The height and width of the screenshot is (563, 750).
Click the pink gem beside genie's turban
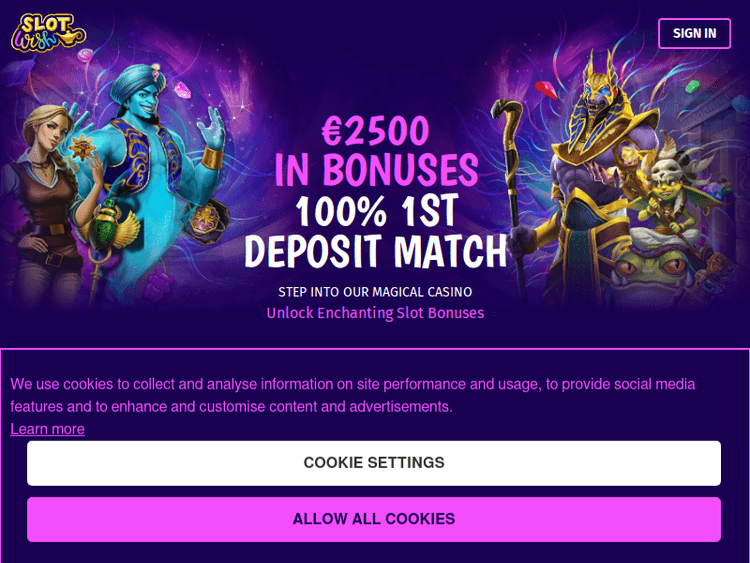coord(182,90)
